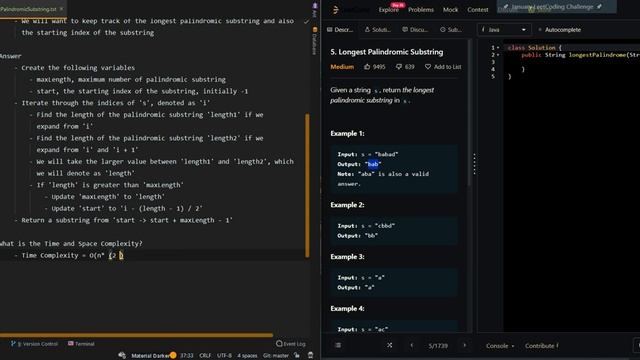The height and width of the screenshot is (360, 640).
Task: Click the description panel scrollbar
Action: 469,112
